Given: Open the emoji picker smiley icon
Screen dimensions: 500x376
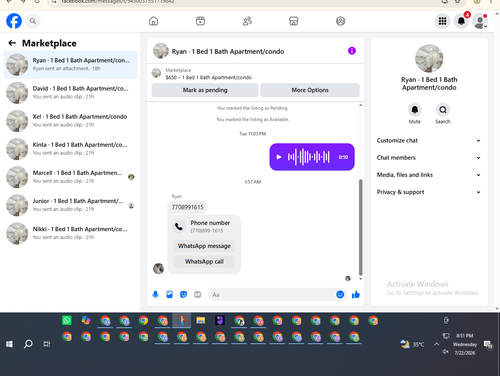Looking at the screenshot, I should pyautogui.click(x=340, y=295).
